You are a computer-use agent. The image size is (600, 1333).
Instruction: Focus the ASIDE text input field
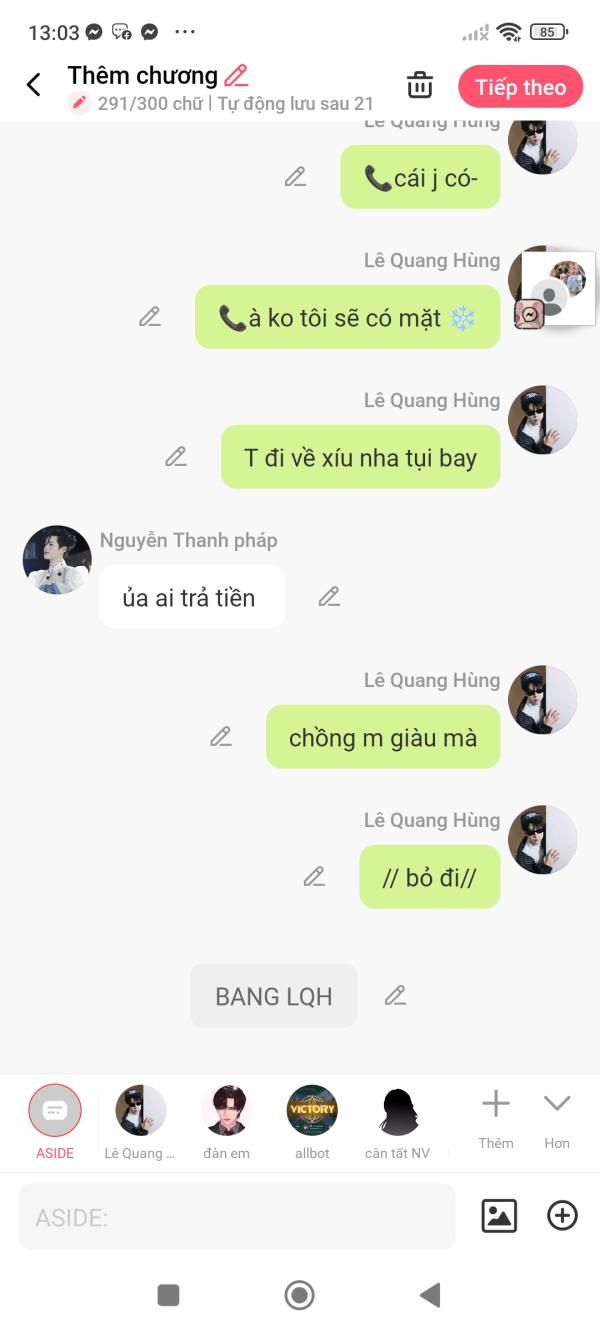[x=237, y=1217]
